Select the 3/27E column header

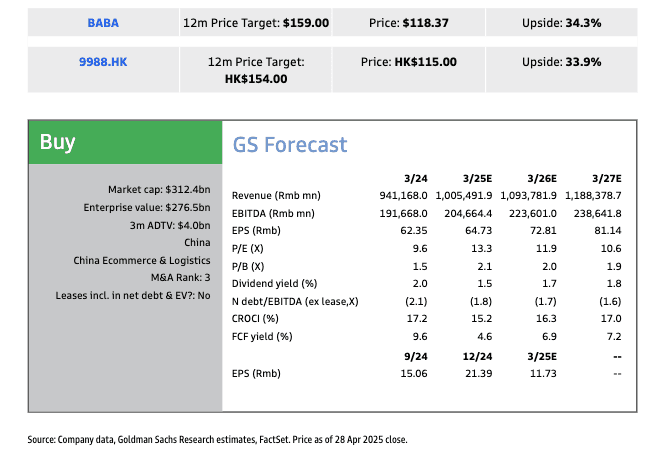pos(605,175)
